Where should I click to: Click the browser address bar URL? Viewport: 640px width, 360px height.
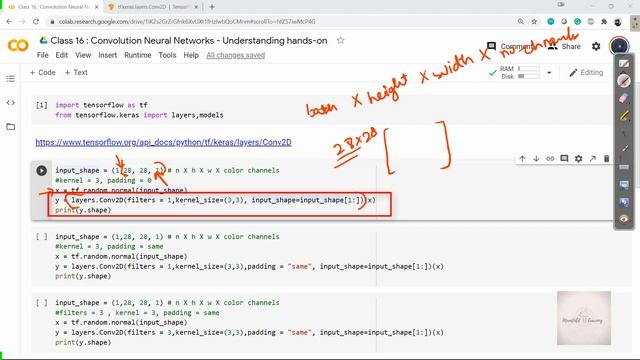(x=187, y=22)
